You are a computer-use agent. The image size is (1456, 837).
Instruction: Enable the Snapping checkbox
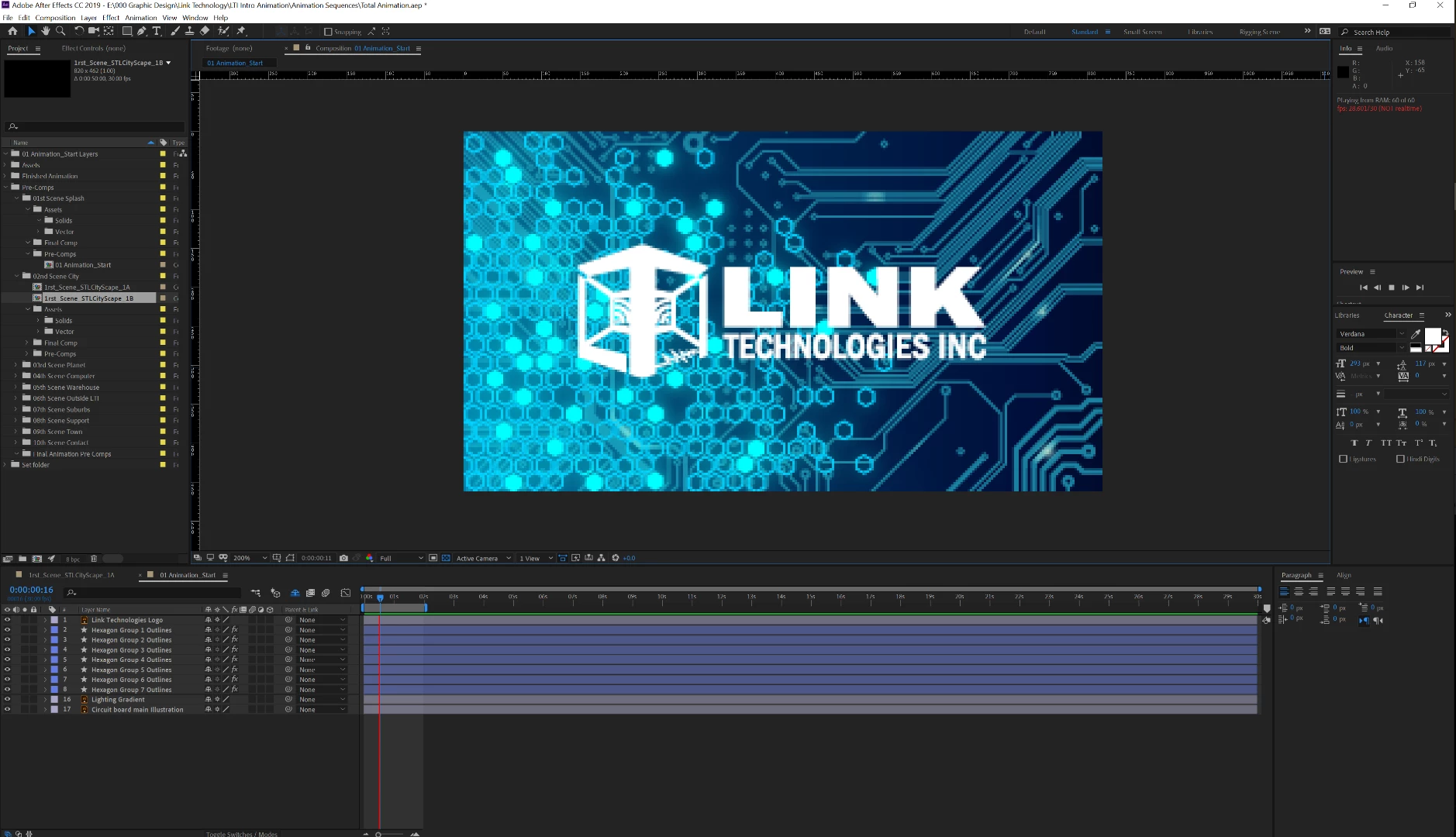pyautogui.click(x=328, y=32)
